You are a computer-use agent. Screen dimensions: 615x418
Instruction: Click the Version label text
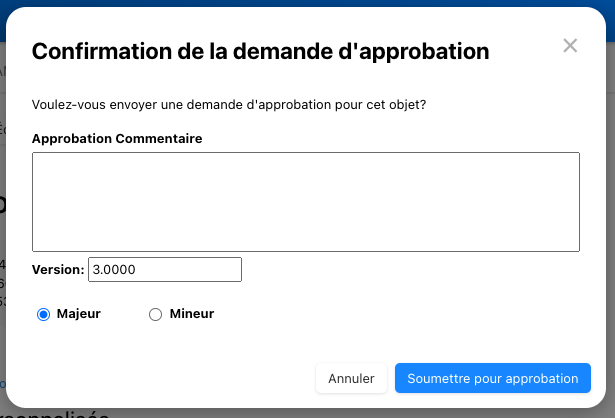click(x=58, y=270)
